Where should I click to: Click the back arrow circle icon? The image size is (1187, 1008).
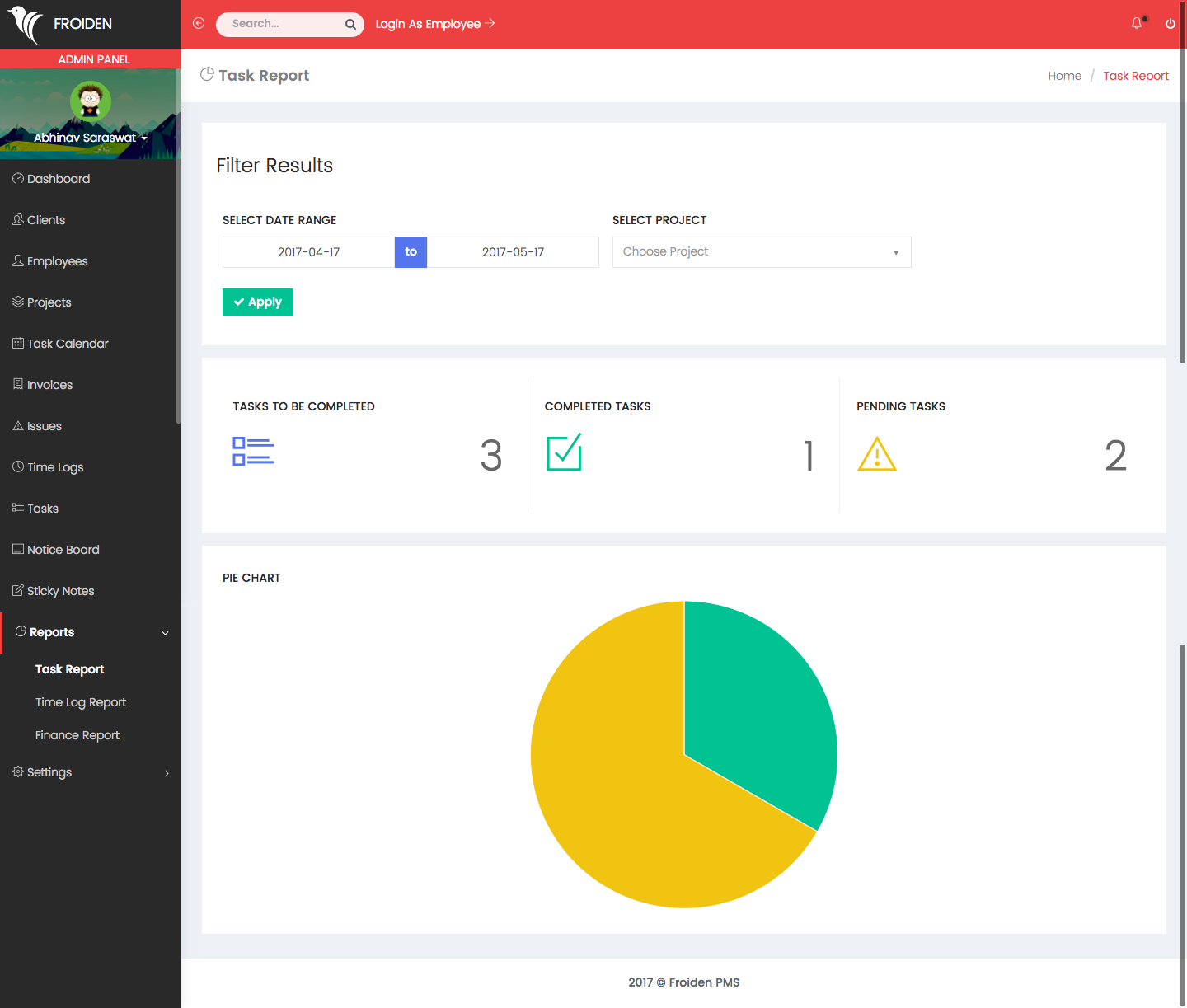[199, 23]
